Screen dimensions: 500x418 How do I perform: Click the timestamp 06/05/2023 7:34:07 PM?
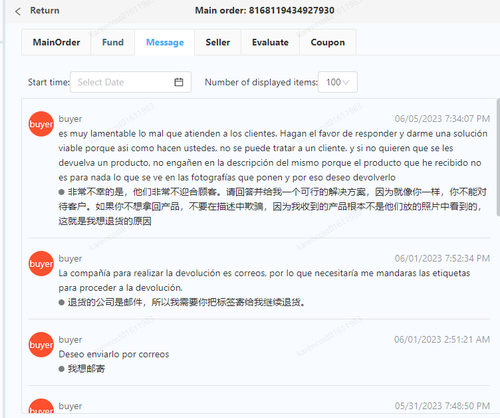tap(442, 119)
